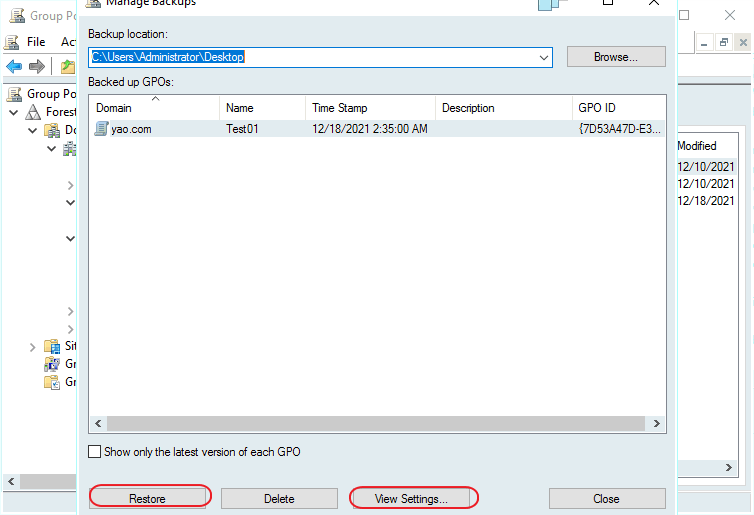Image resolution: width=754 pixels, height=515 pixels.
Task: Click the Group Policy Management title icon
Action: click(x=14, y=15)
